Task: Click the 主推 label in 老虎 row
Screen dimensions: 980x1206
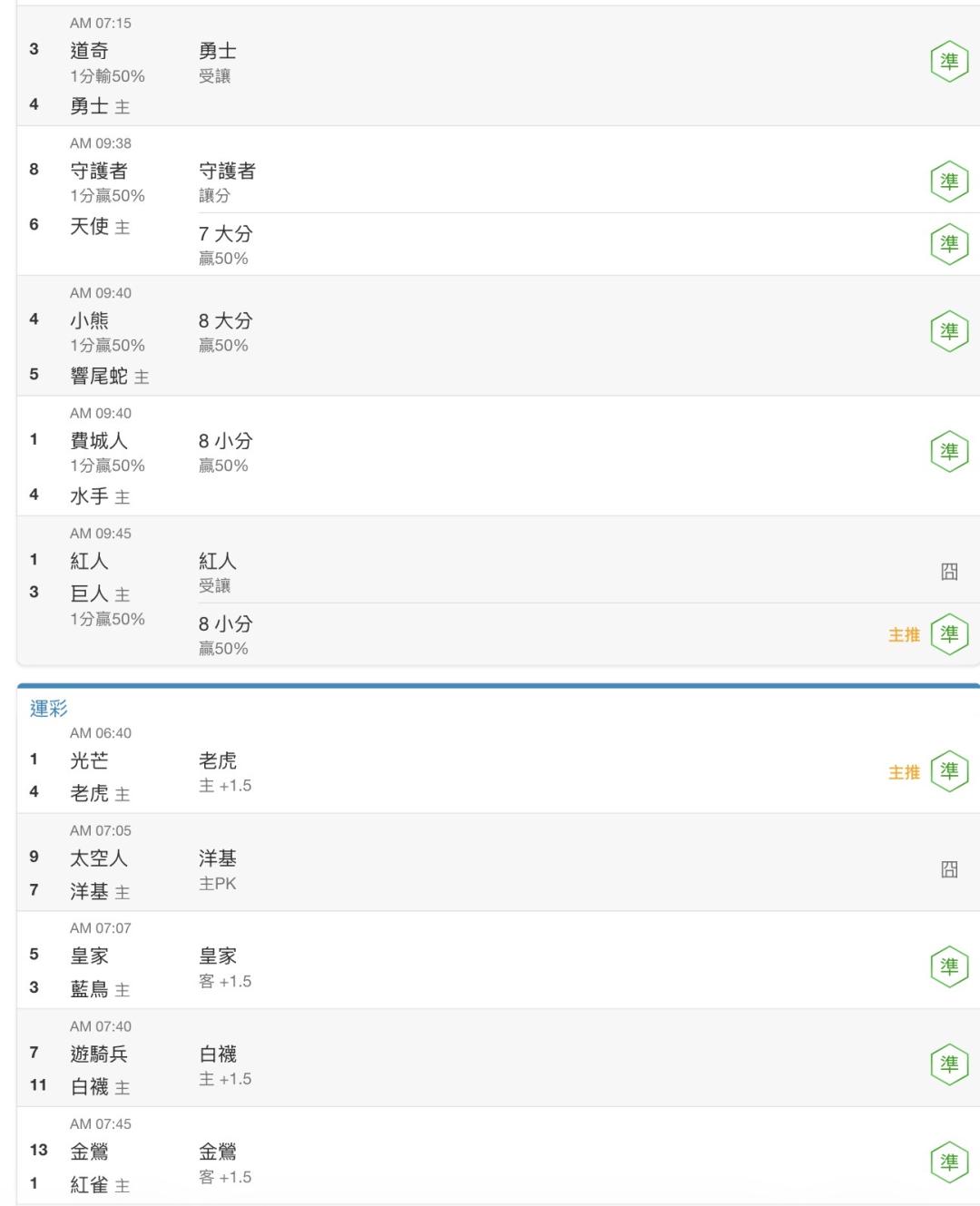Action: pos(904,772)
